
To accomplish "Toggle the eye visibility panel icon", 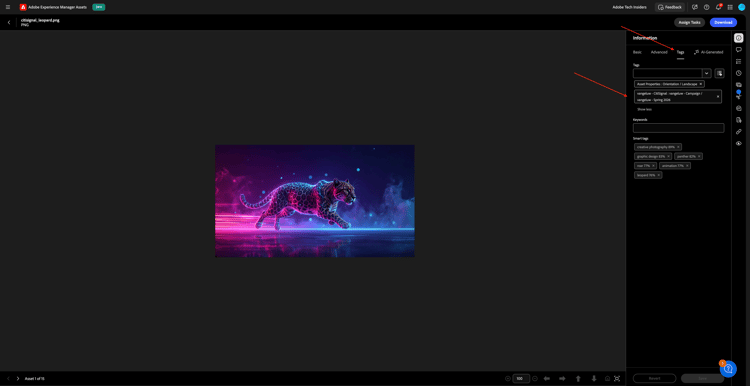I will coord(739,143).
